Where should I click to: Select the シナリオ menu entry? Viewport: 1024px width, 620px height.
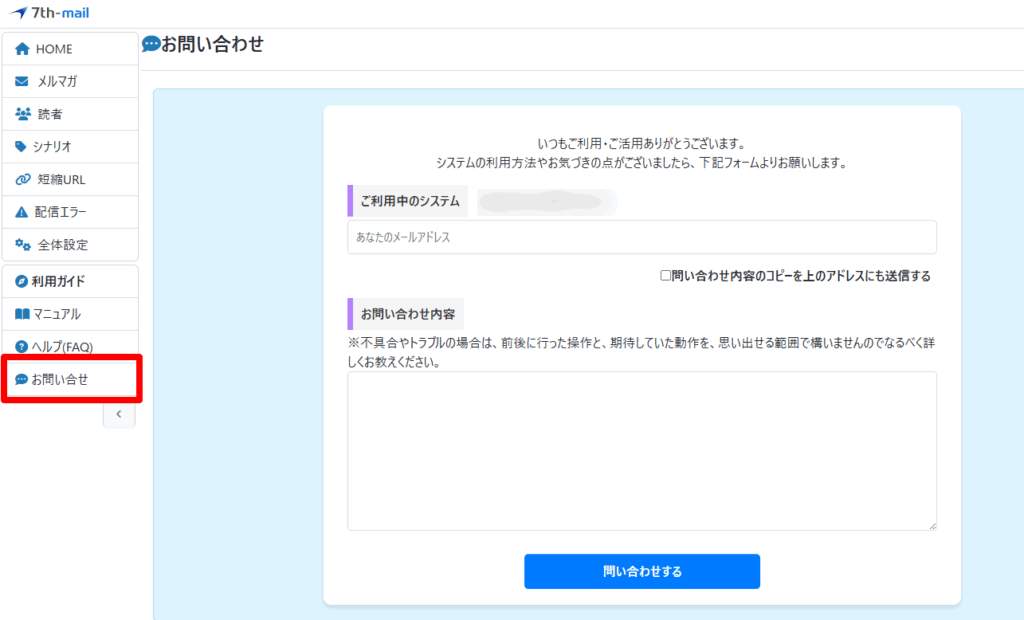[x=52, y=147]
